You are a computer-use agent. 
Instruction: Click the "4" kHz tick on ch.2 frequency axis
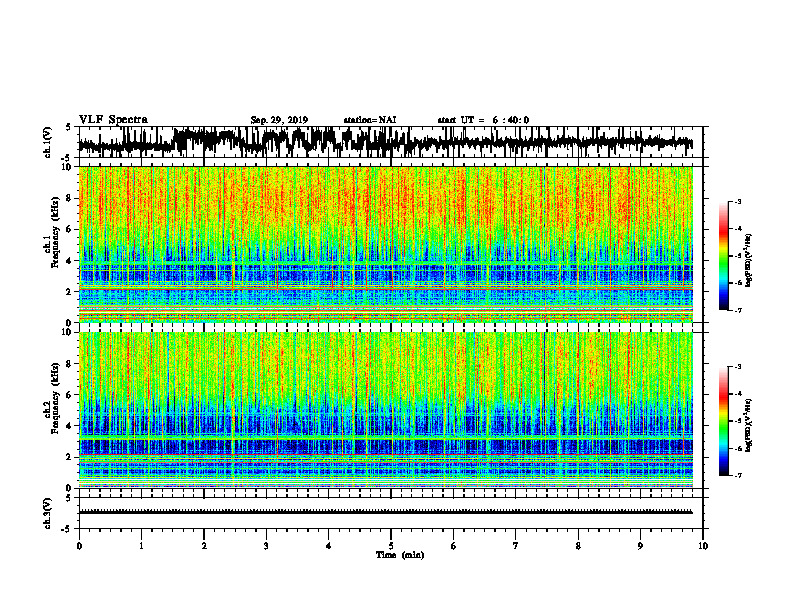coord(69,426)
